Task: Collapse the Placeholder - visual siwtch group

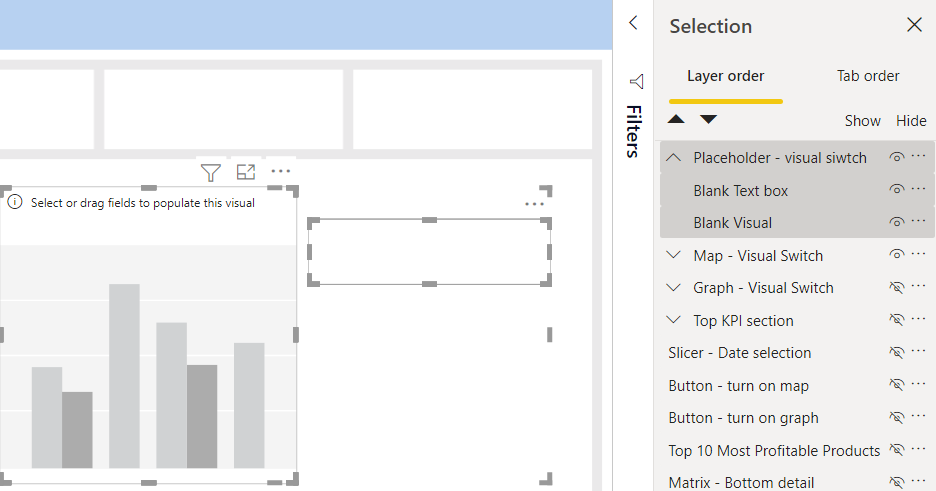Action: 673,158
